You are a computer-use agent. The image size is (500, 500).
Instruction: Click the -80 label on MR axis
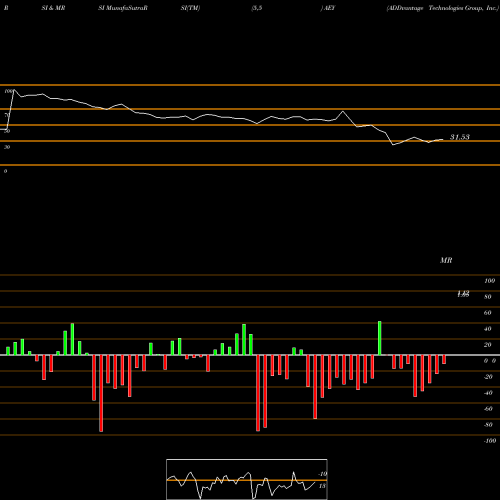point(488,425)
